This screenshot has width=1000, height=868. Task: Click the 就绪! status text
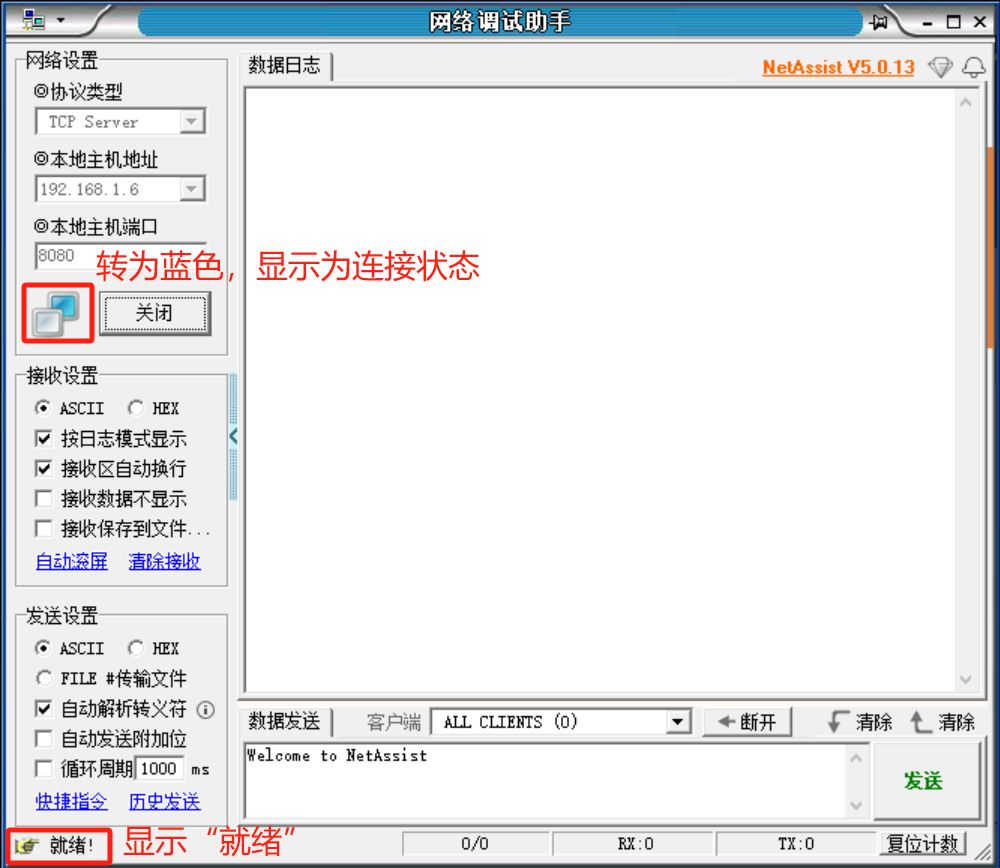tap(71, 846)
